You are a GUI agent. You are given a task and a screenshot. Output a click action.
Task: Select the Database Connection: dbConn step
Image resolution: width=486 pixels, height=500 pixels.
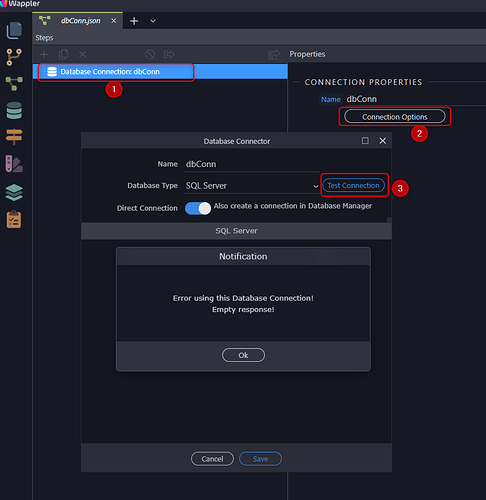coord(160,72)
